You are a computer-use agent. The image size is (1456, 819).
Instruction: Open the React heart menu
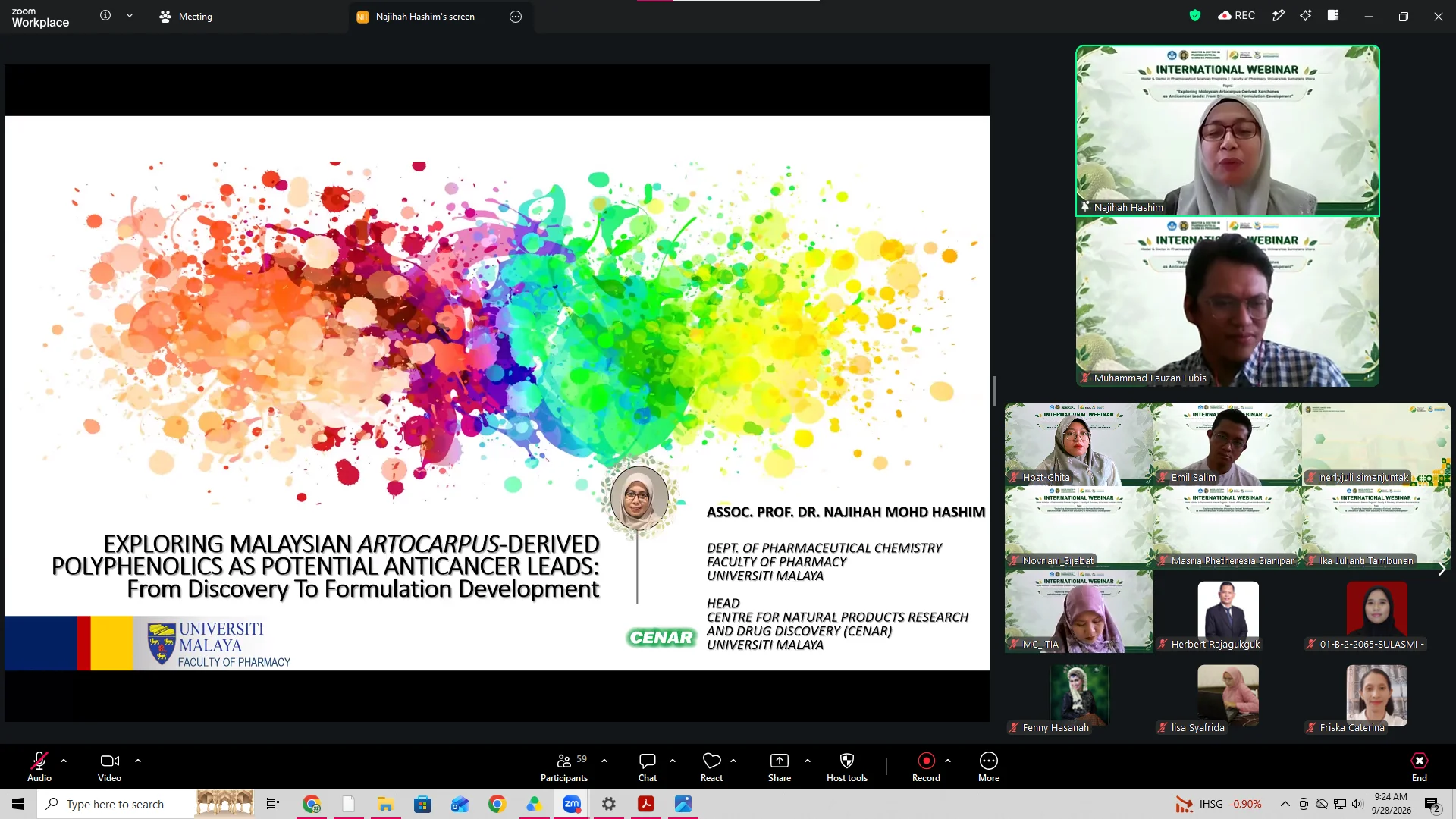[711, 766]
